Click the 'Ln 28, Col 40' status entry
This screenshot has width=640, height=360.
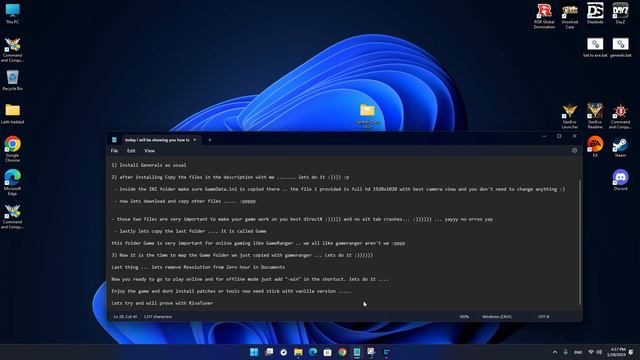[x=125, y=317]
